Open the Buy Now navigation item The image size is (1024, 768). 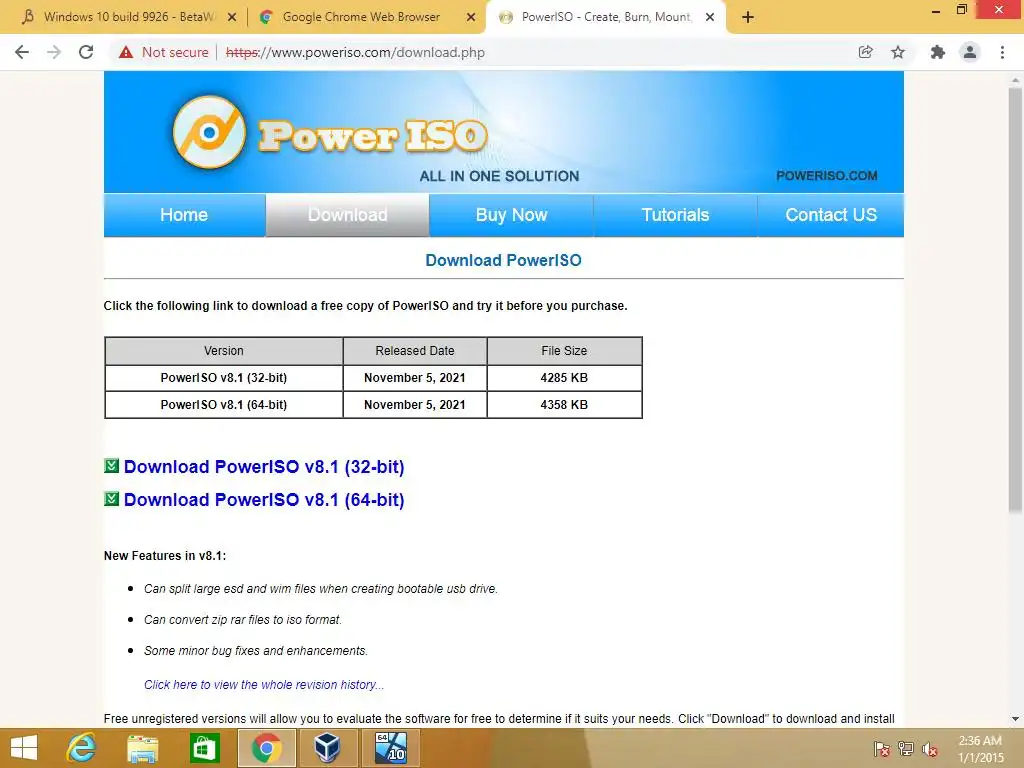pyautogui.click(x=511, y=215)
